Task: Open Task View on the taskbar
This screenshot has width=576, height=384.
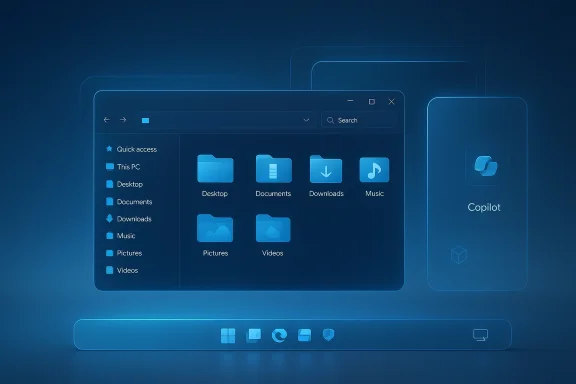Action: [x=253, y=335]
